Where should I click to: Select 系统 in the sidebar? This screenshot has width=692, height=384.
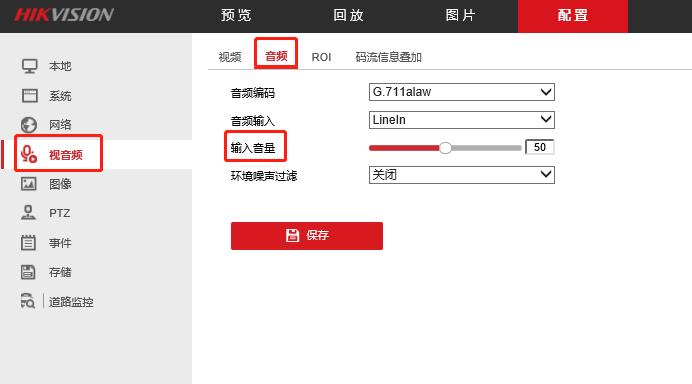60,96
